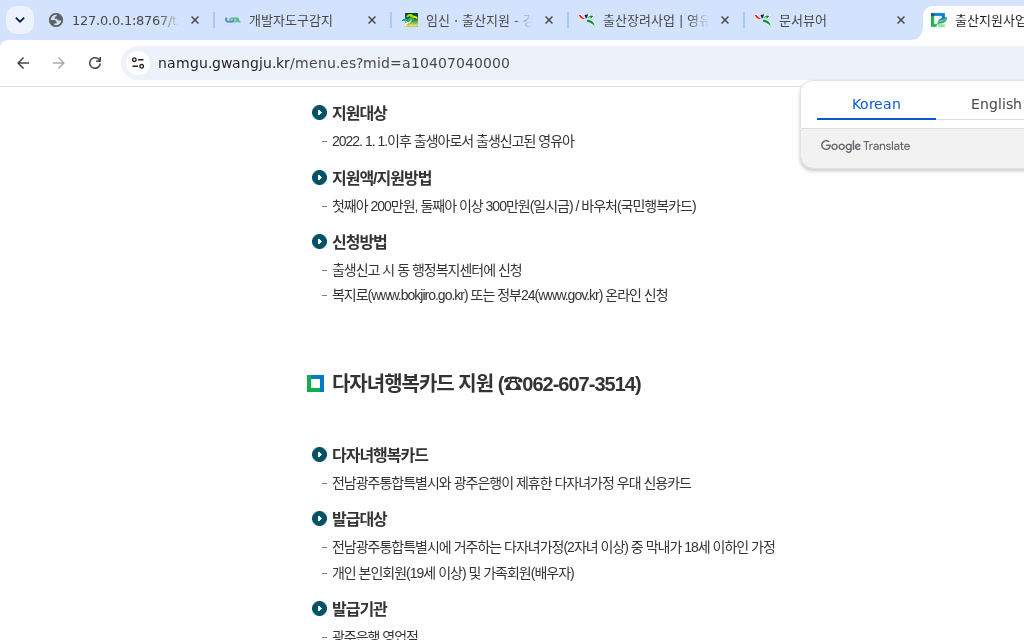Click the 신청방법 heading
The height and width of the screenshot is (640, 1024).
point(359,242)
